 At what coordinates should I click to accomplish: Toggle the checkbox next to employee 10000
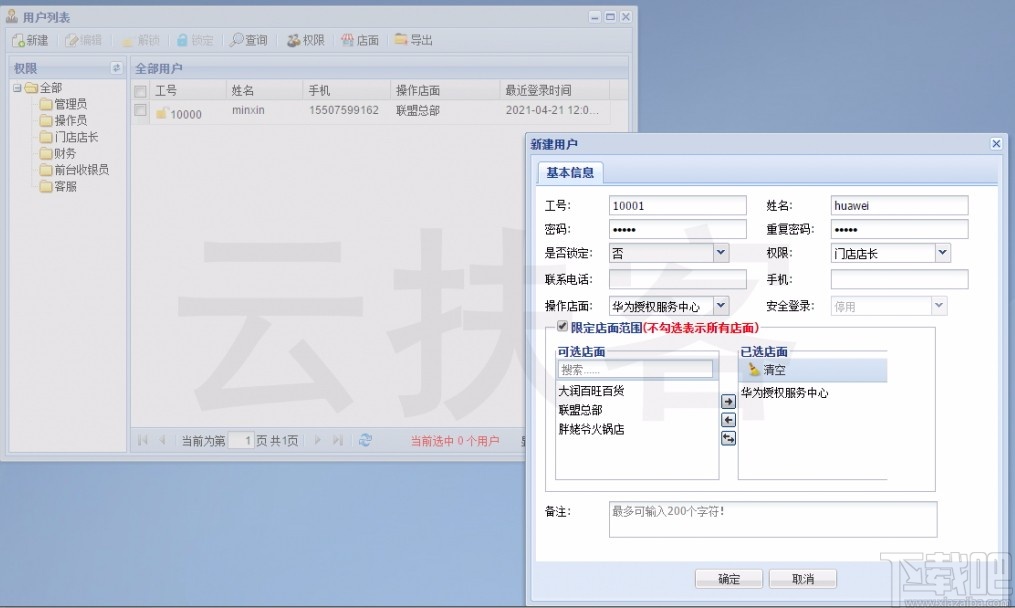click(x=140, y=110)
